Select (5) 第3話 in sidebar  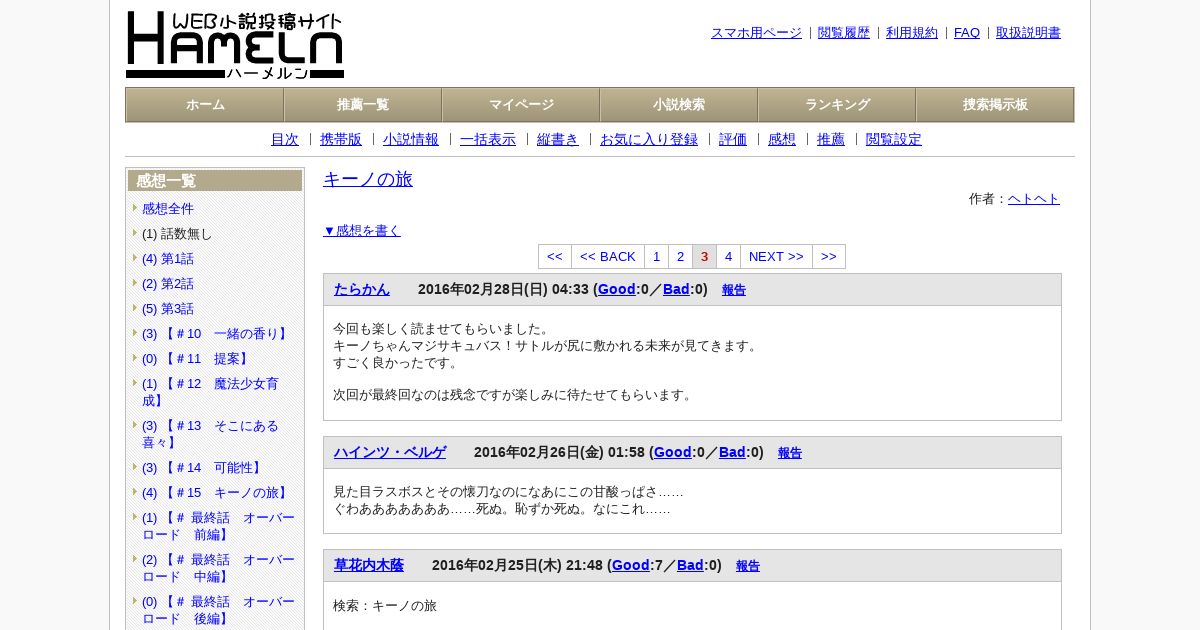(x=168, y=309)
